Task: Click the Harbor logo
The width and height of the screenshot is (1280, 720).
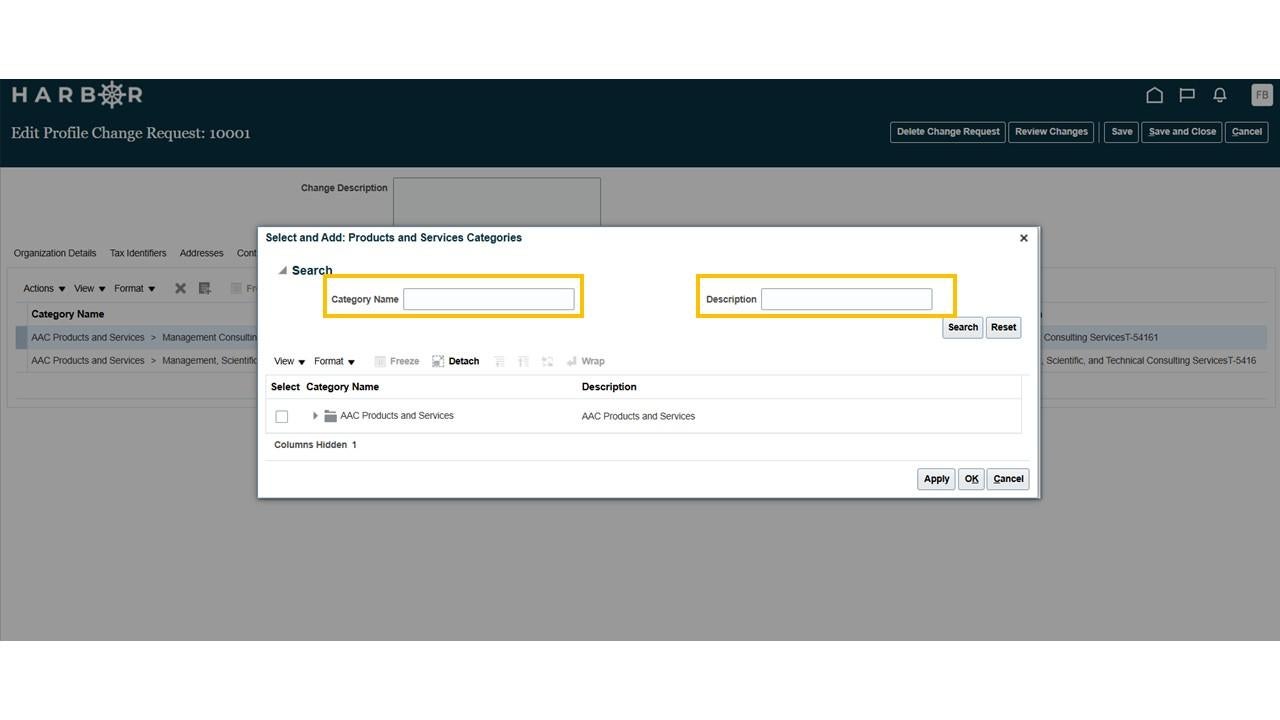Action: click(x=77, y=95)
